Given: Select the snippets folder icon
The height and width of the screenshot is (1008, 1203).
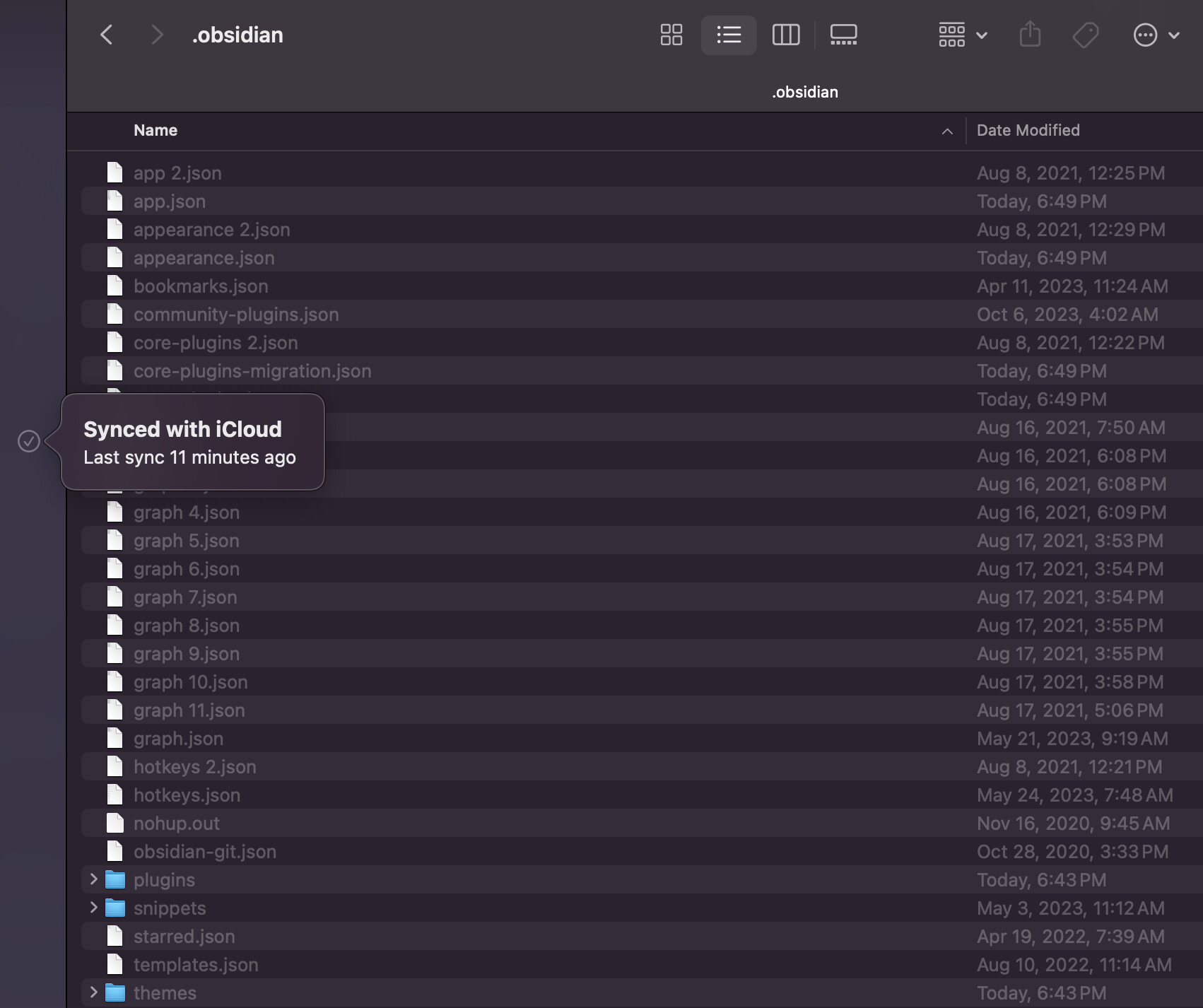Looking at the screenshot, I should tap(115, 908).
